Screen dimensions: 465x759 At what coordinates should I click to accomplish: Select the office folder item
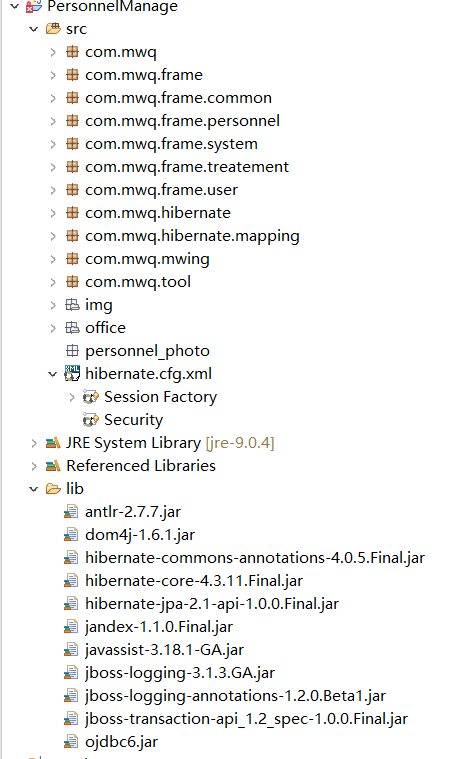(105, 328)
